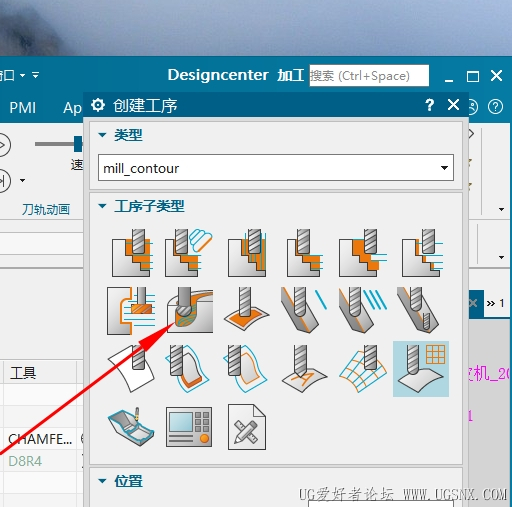Image resolution: width=512 pixels, height=507 pixels.
Task: Select the Rest Milling operation subtype
Action: 363,253
